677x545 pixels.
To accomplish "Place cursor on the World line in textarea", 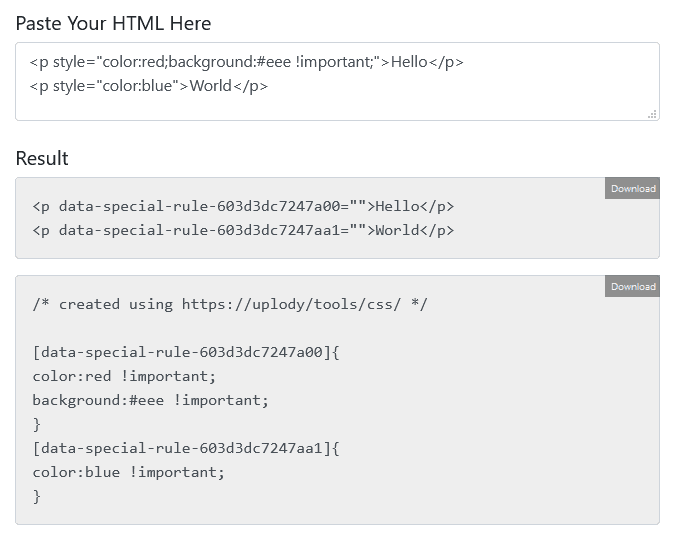I will (x=148, y=86).
